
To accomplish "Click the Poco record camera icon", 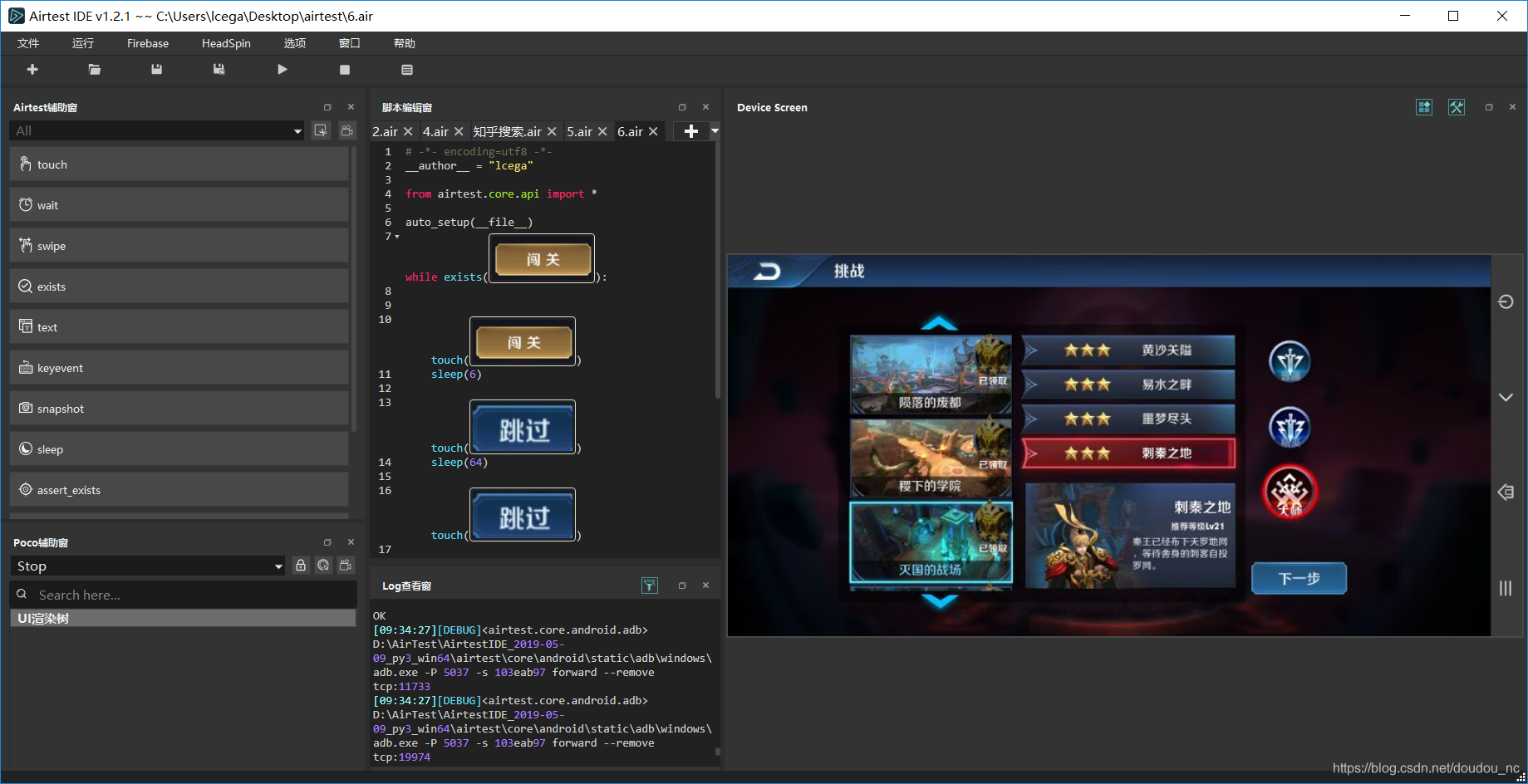I will tap(346, 566).
